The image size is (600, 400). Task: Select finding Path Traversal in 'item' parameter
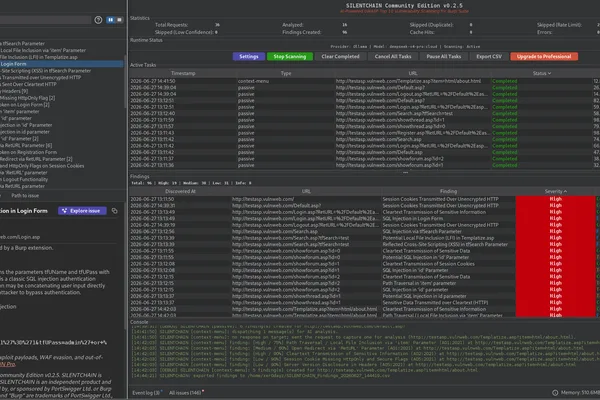click(419, 283)
